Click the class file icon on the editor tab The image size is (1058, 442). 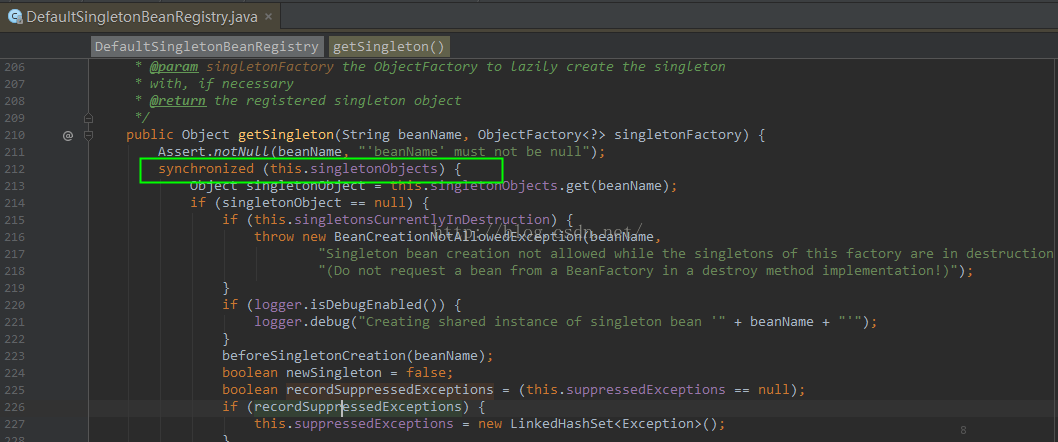tap(13, 17)
